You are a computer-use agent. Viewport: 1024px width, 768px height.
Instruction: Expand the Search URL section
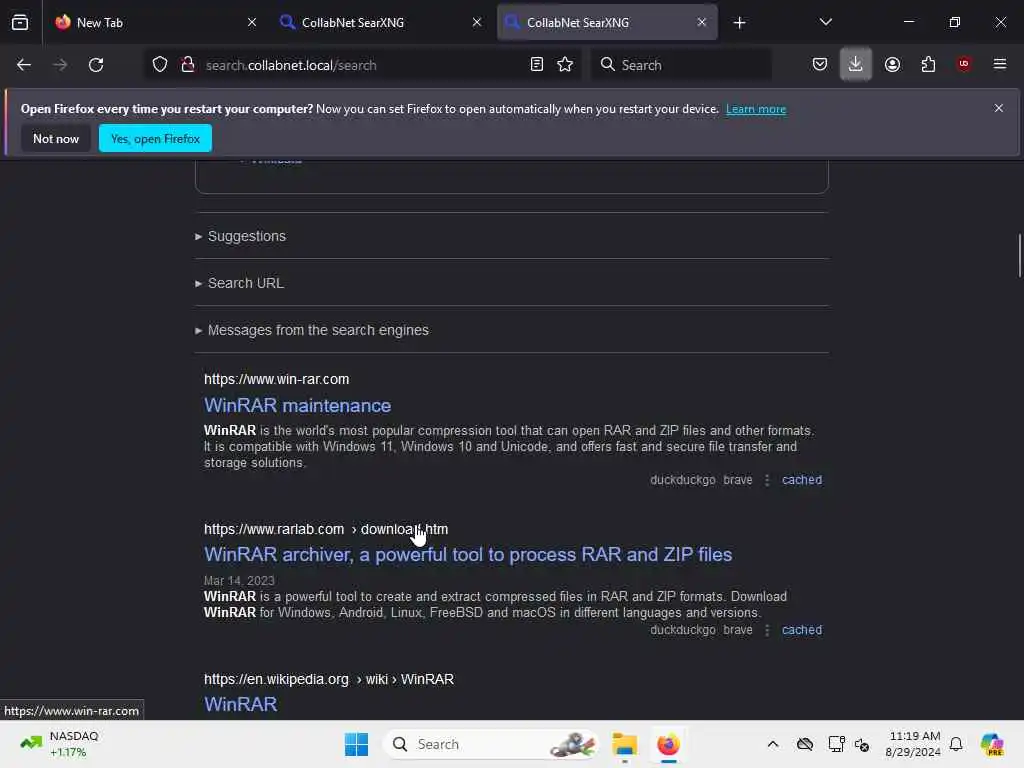240,283
